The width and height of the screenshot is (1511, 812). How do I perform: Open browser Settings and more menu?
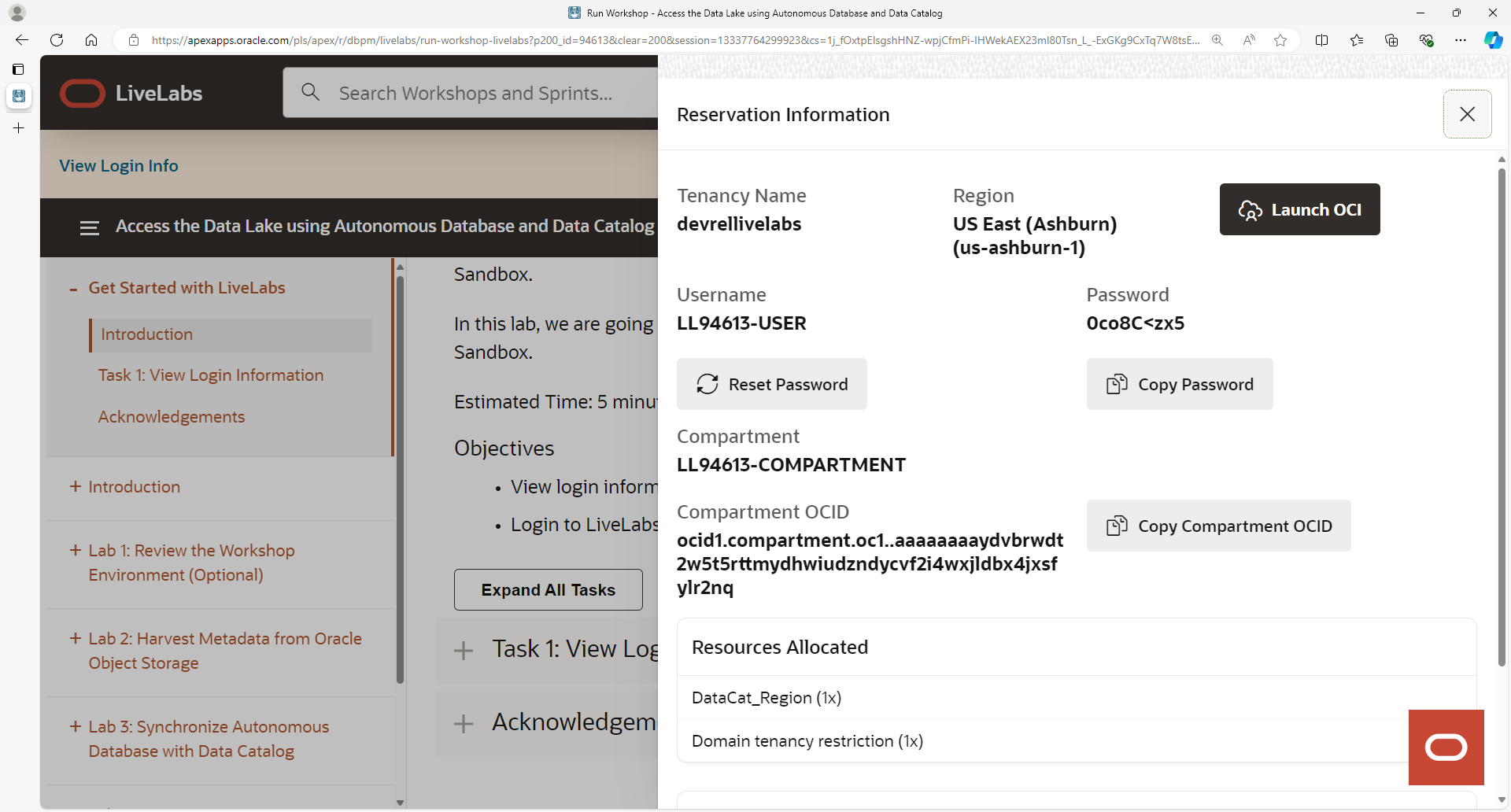point(1461,40)
